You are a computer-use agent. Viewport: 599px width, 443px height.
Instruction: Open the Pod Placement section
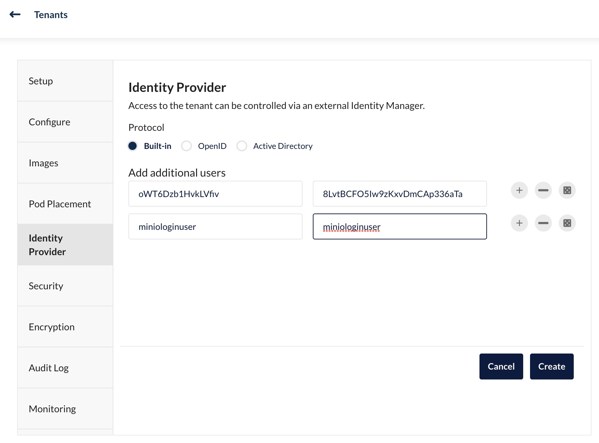(x=65, y=204)
